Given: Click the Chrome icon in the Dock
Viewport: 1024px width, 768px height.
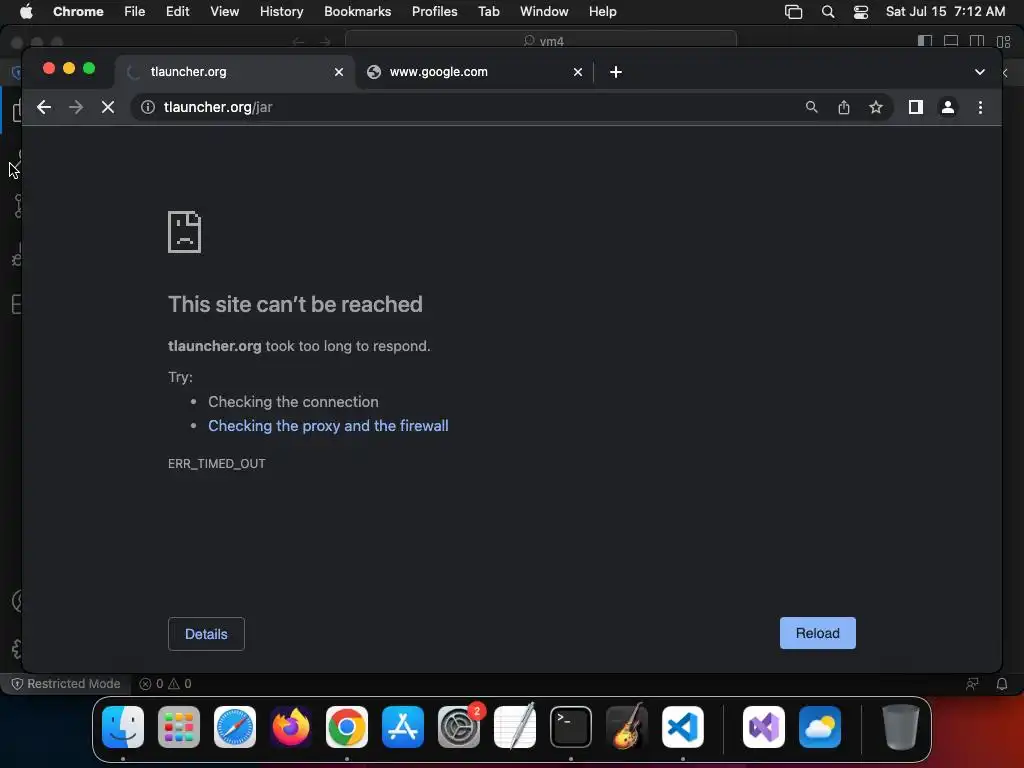Looking at the screenshot, I should click(347, 727).
